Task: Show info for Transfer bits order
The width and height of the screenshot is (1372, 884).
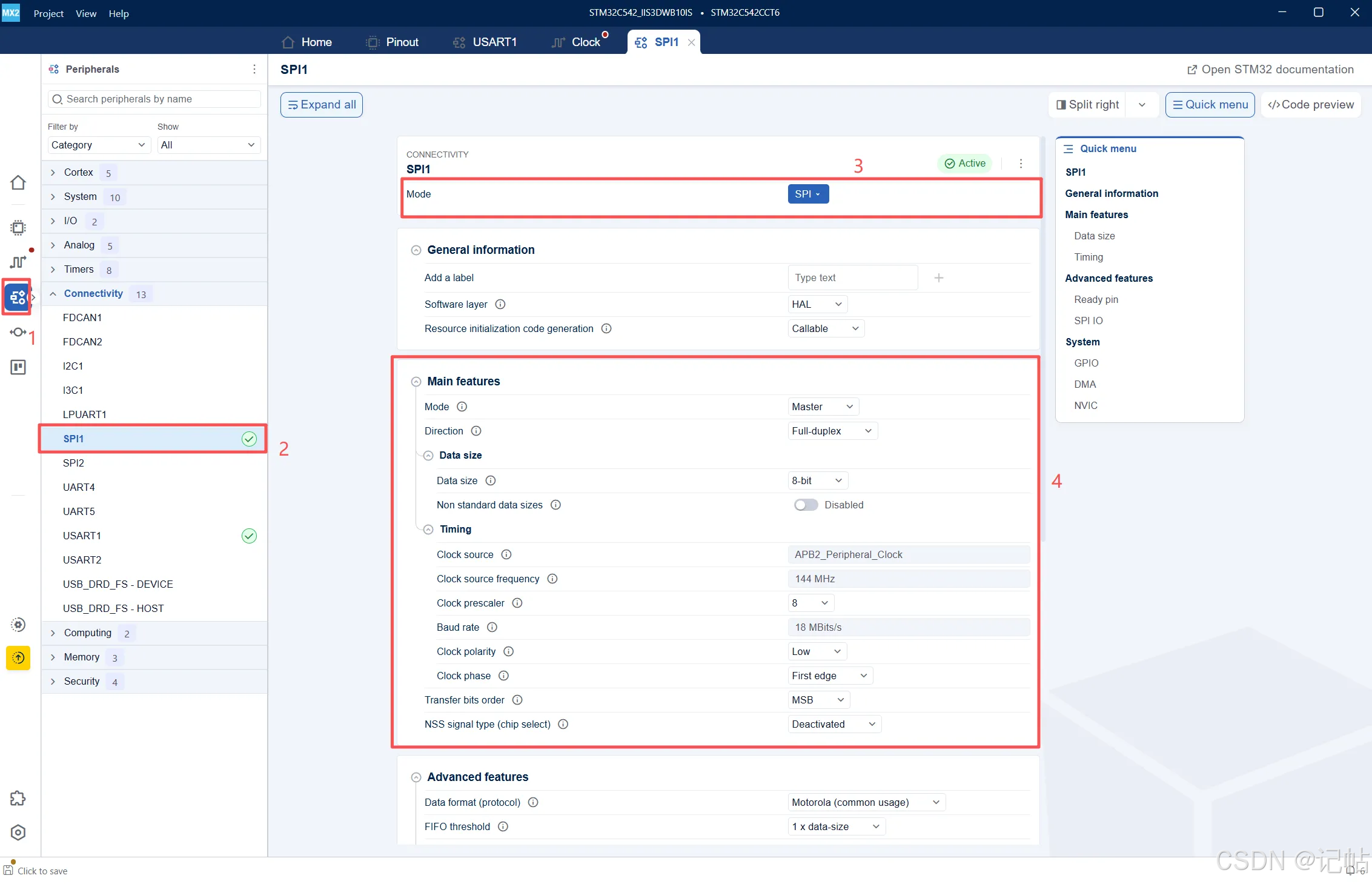Action: pos(517,700)
